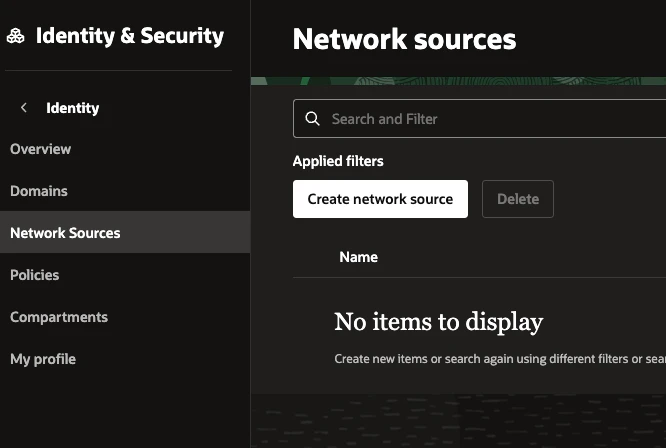Click the Identity & Security heading
The width and height of the screenshot is (666, 448).
(130, 36)
